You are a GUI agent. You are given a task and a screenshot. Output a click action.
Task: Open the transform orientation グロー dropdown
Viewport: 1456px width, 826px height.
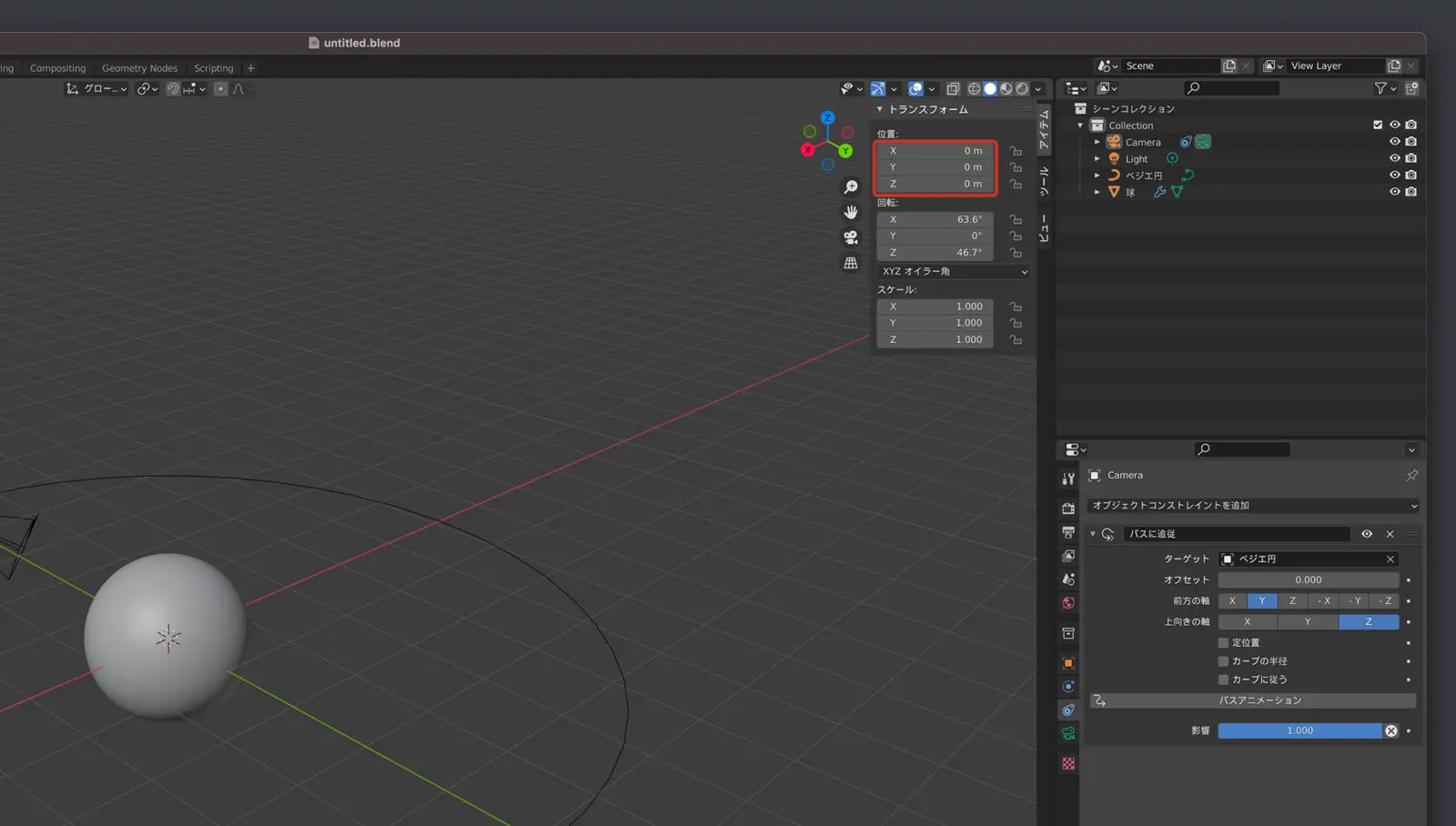[96, 89]
